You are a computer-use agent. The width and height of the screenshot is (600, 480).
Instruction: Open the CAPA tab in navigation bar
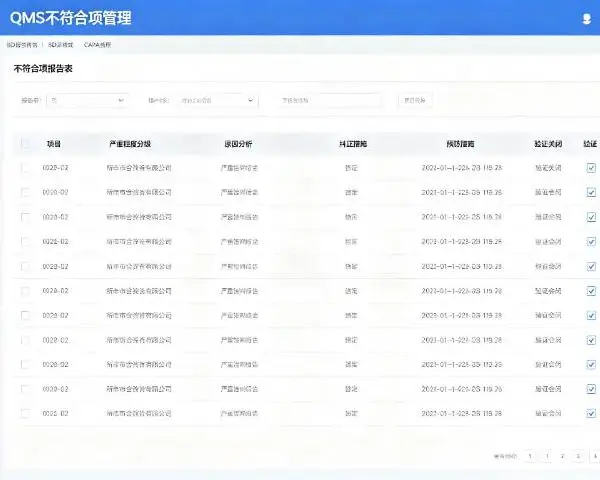click(98, 45)
